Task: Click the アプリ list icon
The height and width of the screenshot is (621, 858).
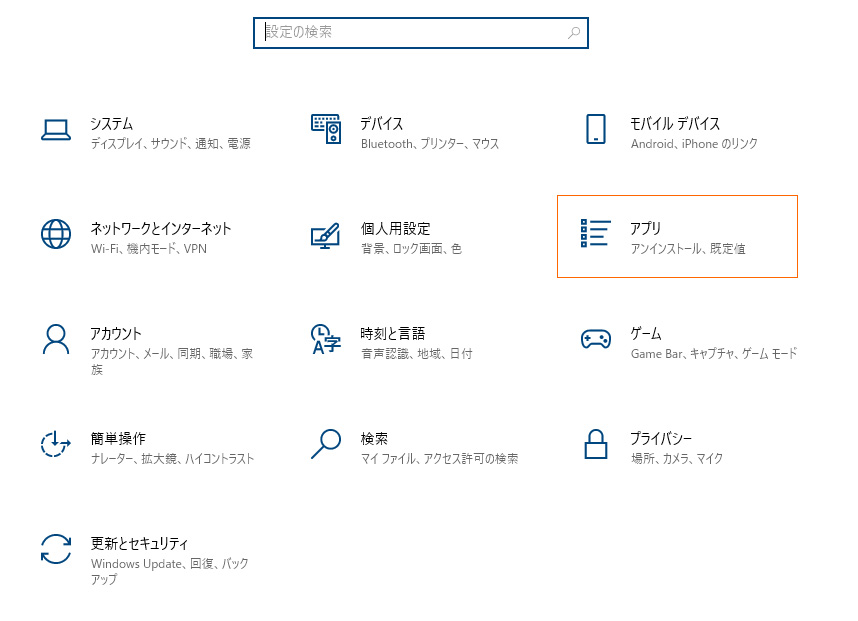Action: (595, 233)
